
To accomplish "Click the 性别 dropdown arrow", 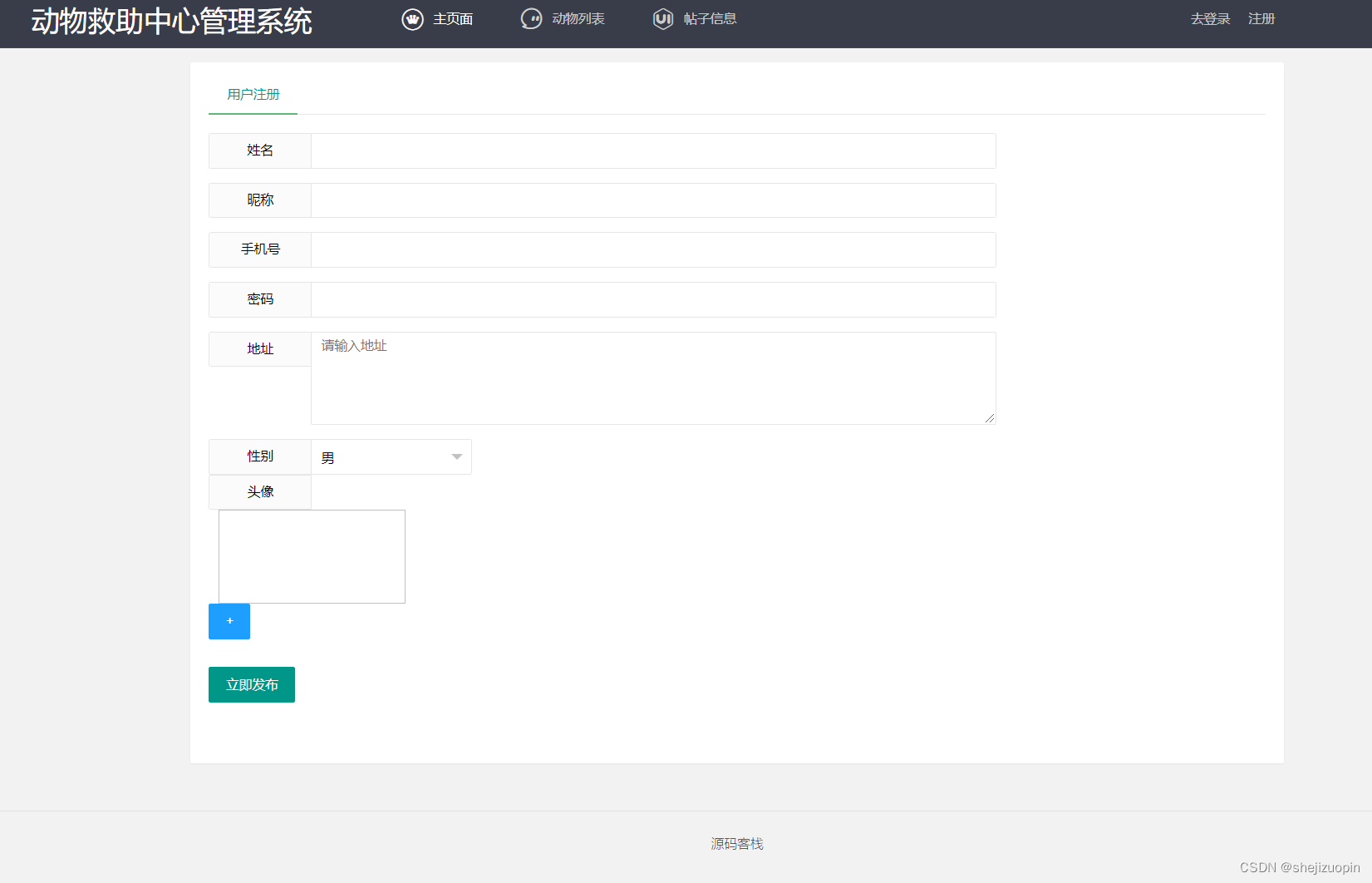I will pos(457,457).
